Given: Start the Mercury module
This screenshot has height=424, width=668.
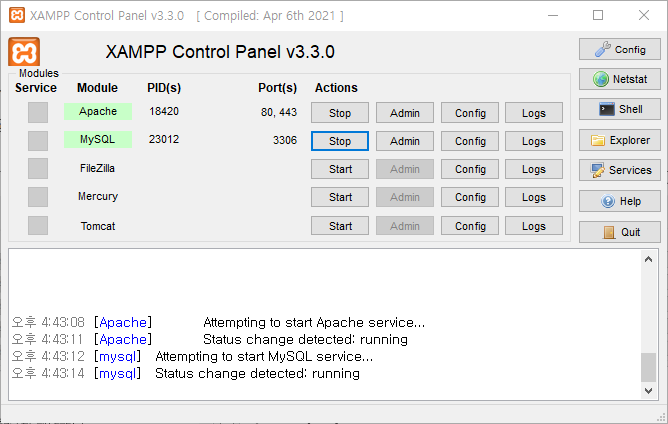Looking at the screenshot, I should pos(340,197).
